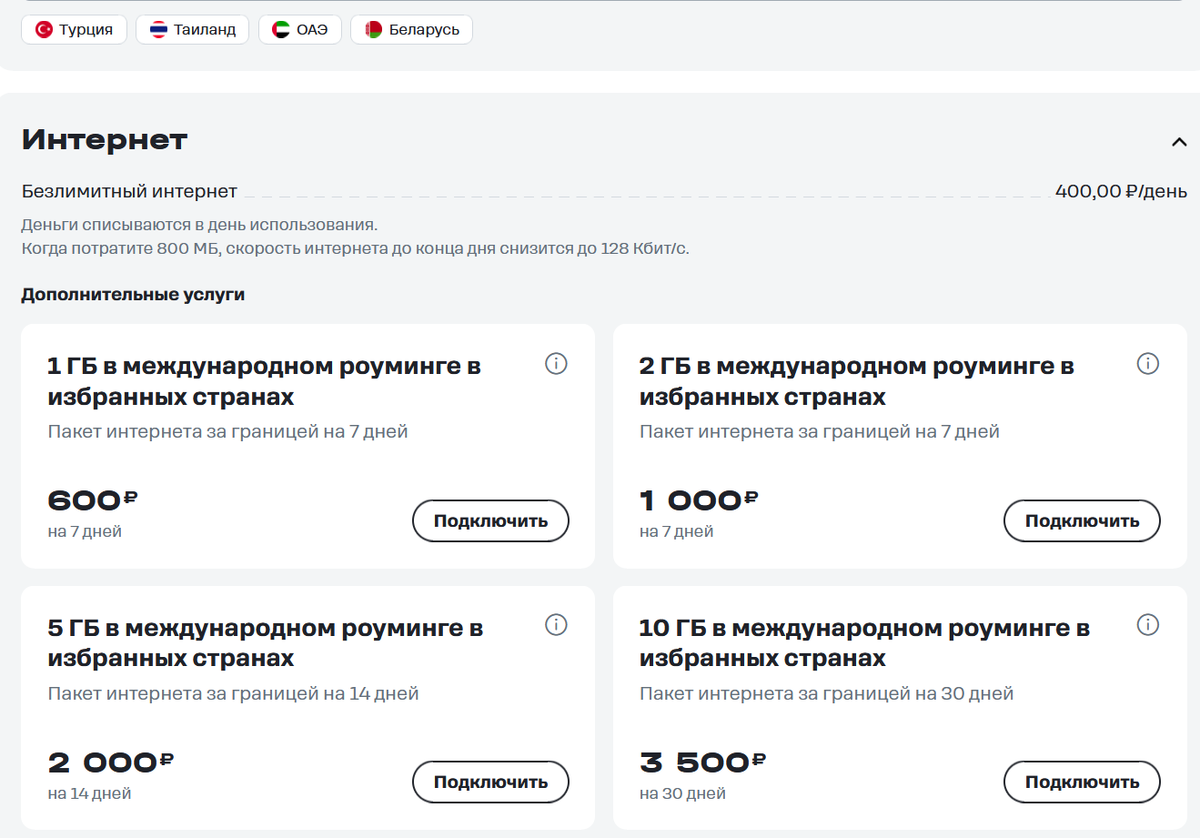Click the Turkey flag icon on the Турция chip

pos(42,29)
